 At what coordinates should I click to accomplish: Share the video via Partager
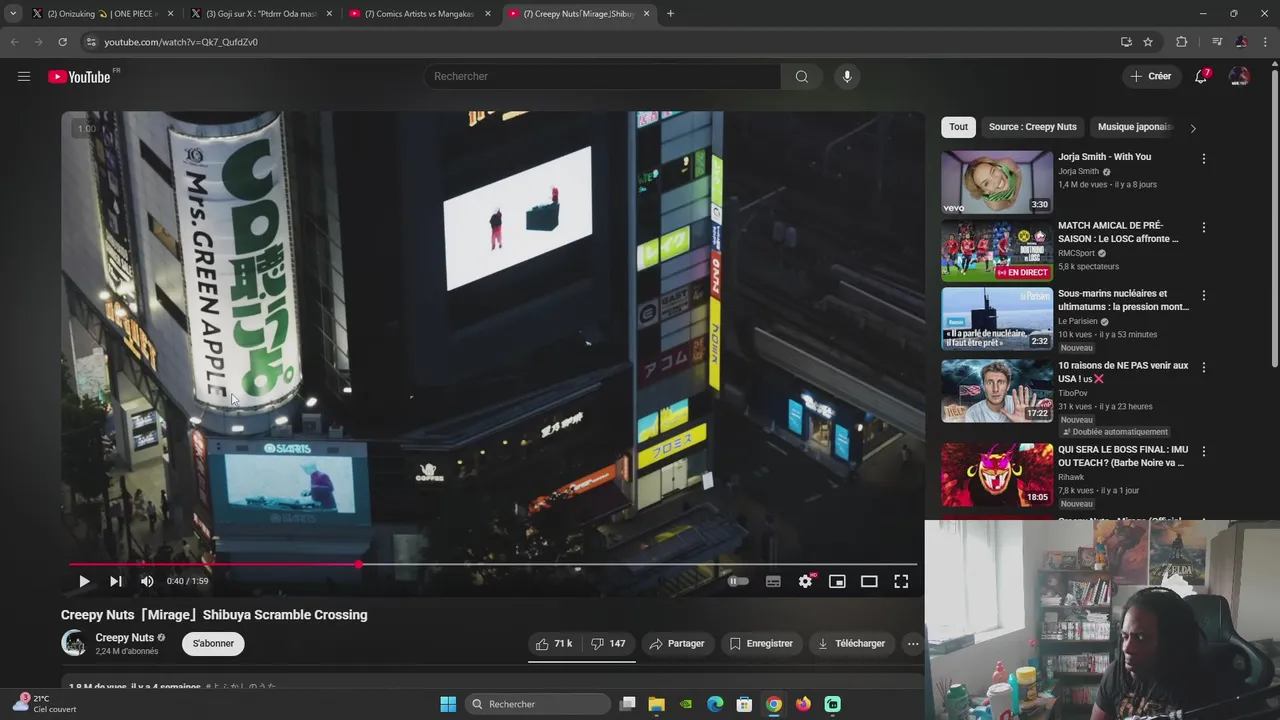tap(677, 643)
